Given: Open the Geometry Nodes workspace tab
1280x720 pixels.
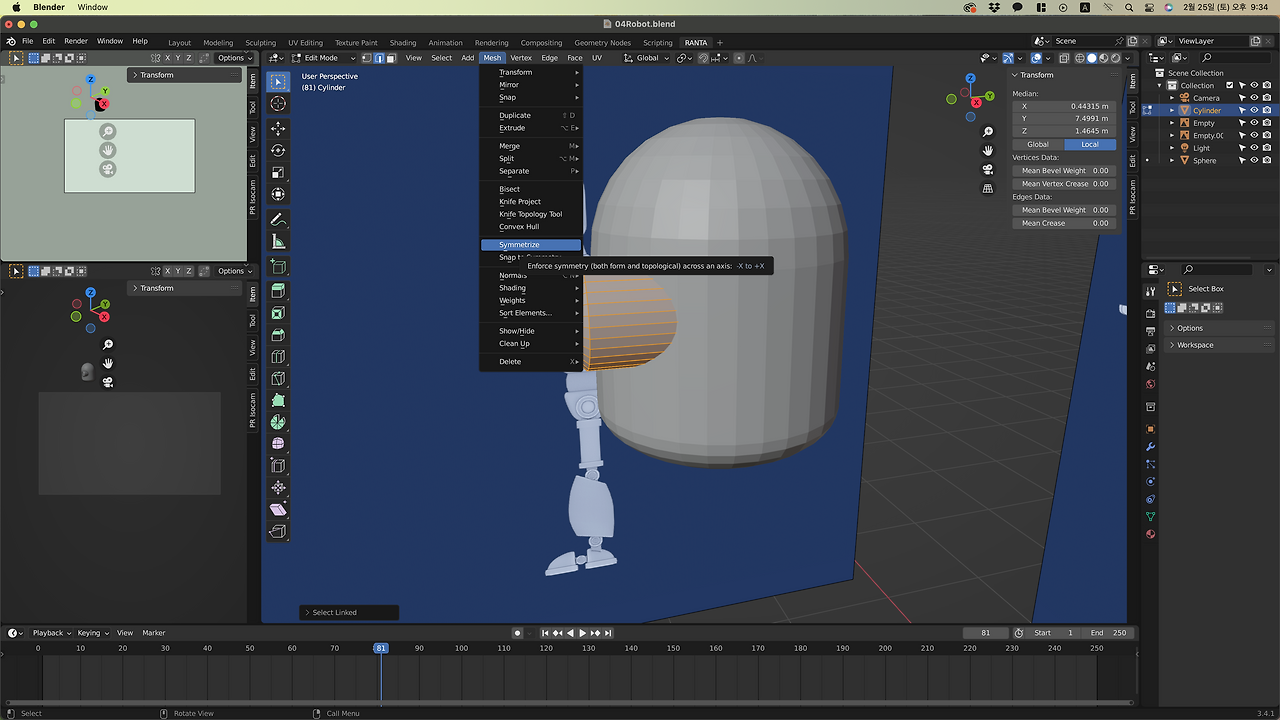Looking at the screenshot, I should point(602,43).
